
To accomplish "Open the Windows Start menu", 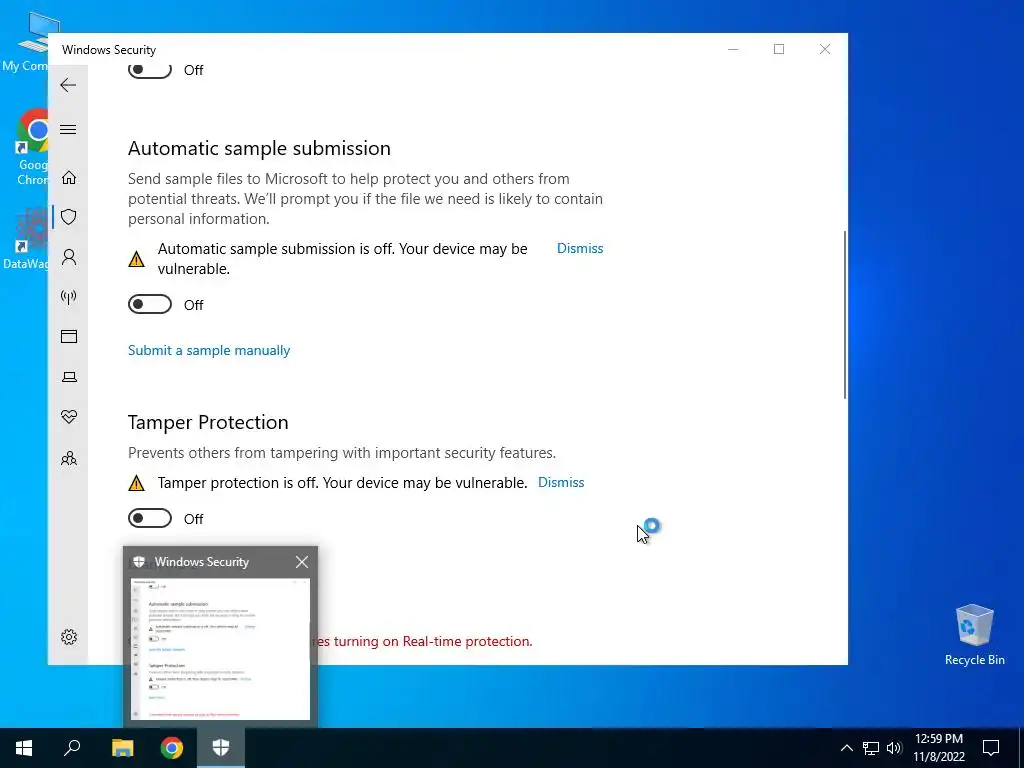I will pyautogui.click(x=24, y=748).
